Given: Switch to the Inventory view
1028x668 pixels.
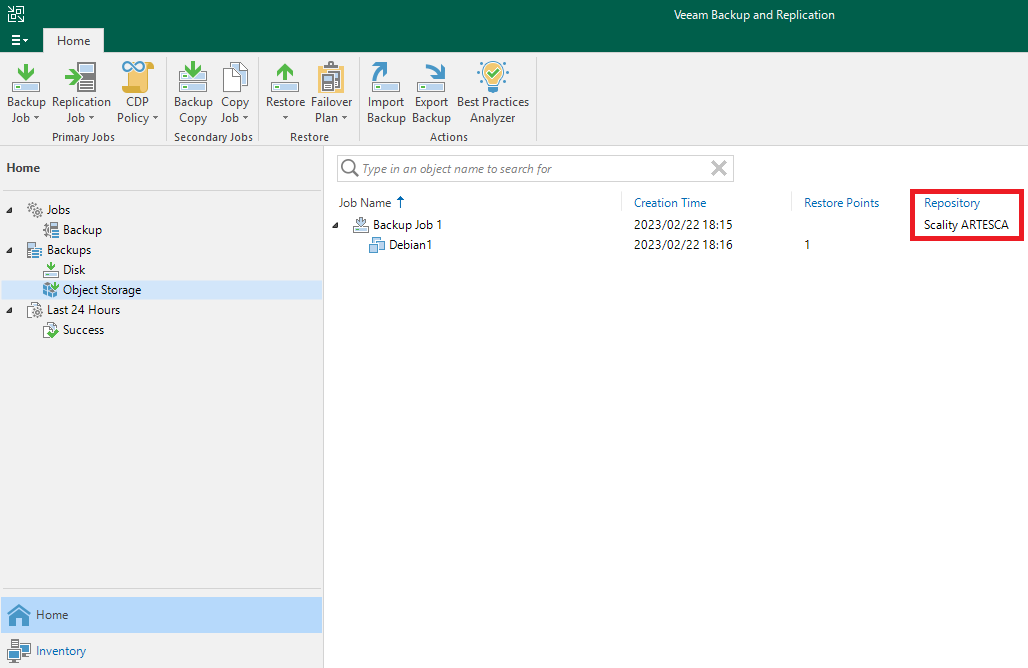Looking at the screenshot, I should tap(161, 651).
